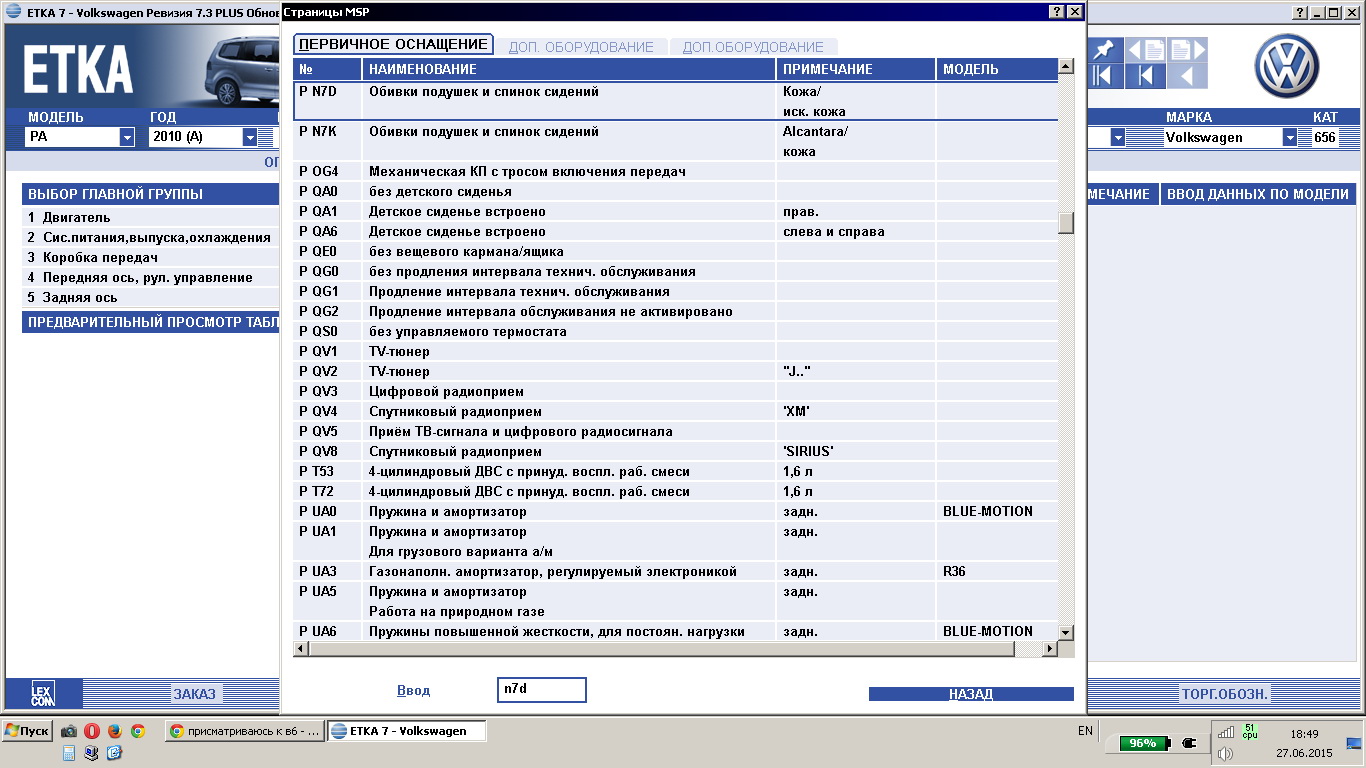
Task: Launch Firefox from quick launch
Action: (114, 731)
